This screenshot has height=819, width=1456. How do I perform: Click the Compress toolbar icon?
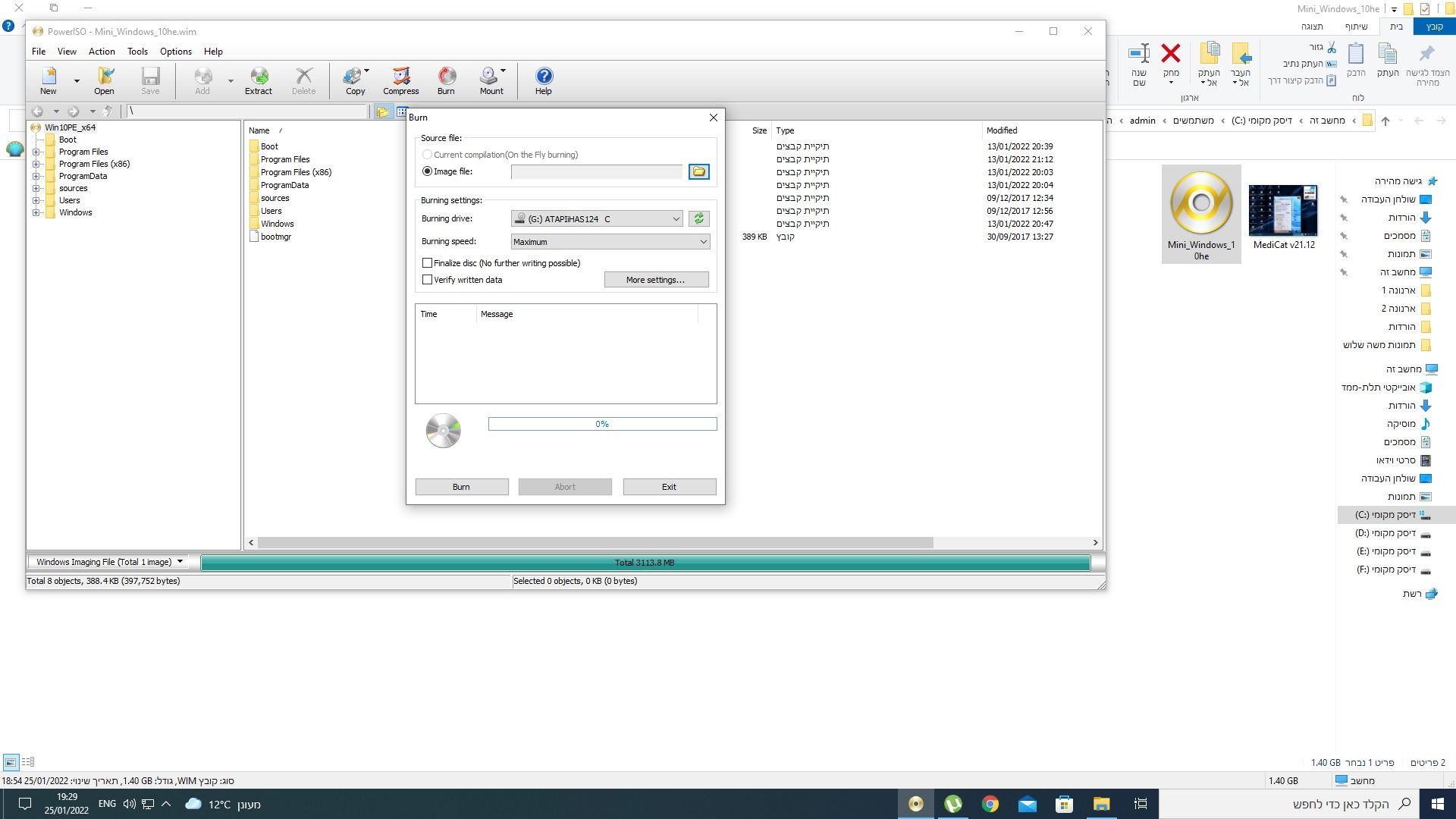401,80
